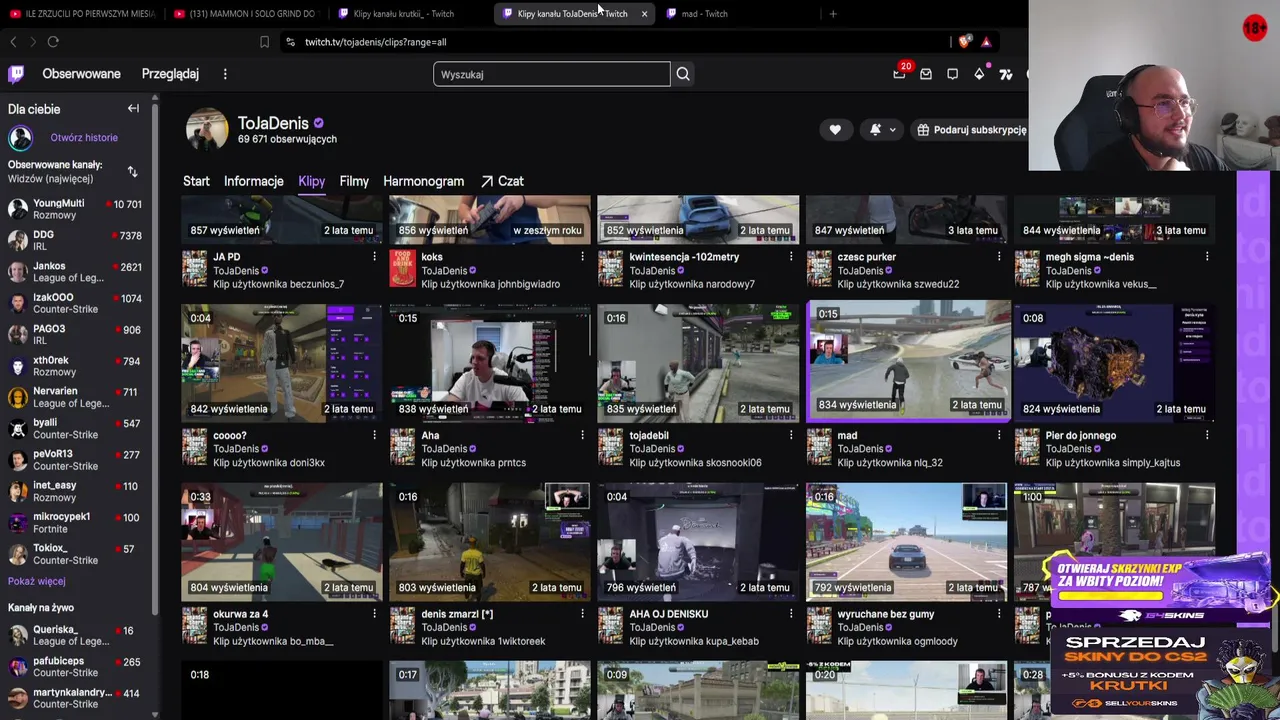This screenshot has height=720, width=1280.
Task: Switch to the 'Klipy kanału krutki_' browser tab
Action: click(x=404, y=14)
